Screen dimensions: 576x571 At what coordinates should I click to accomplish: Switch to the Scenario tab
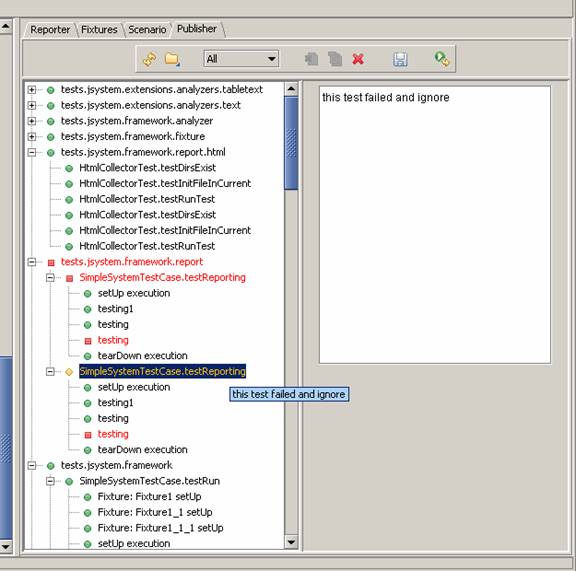coord(147,30)
